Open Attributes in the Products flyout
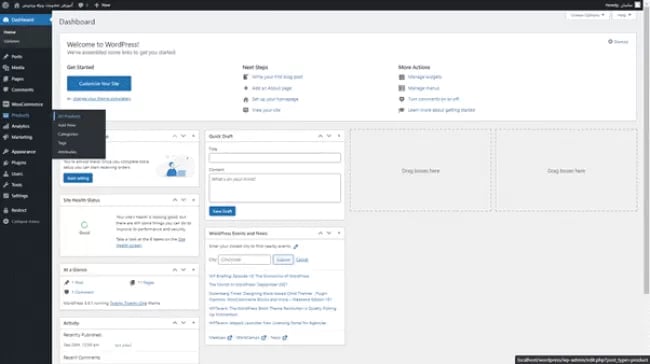 tap(67, 152)
